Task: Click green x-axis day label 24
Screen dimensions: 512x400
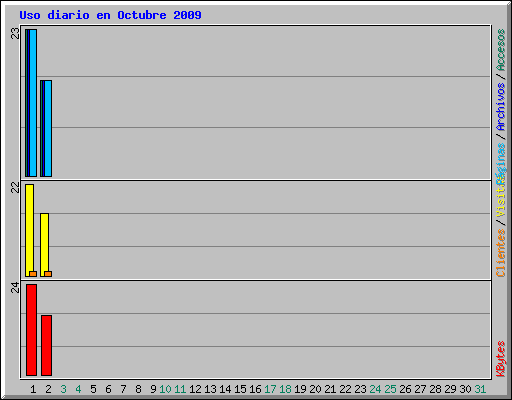Action: (375, 389)
